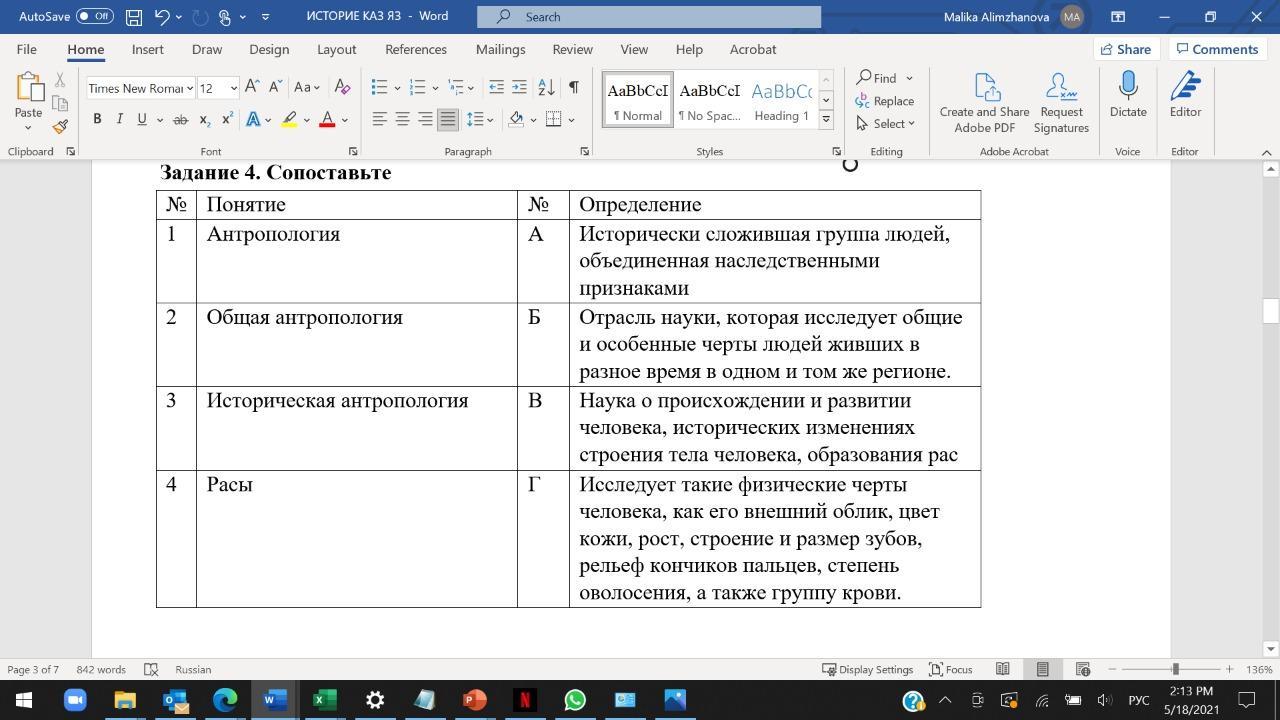Click the Format Painter brush icon

tap(60, 126)
